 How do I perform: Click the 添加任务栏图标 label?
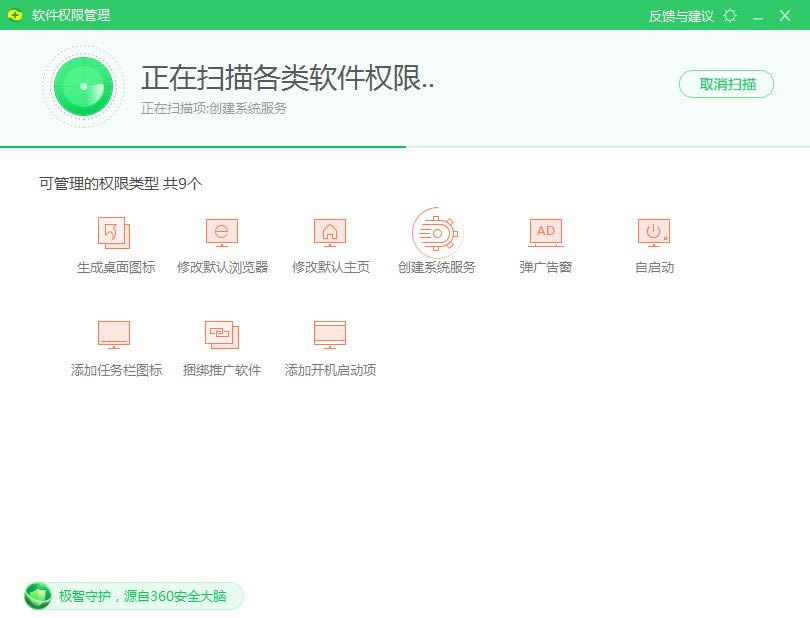pos(116,370)
